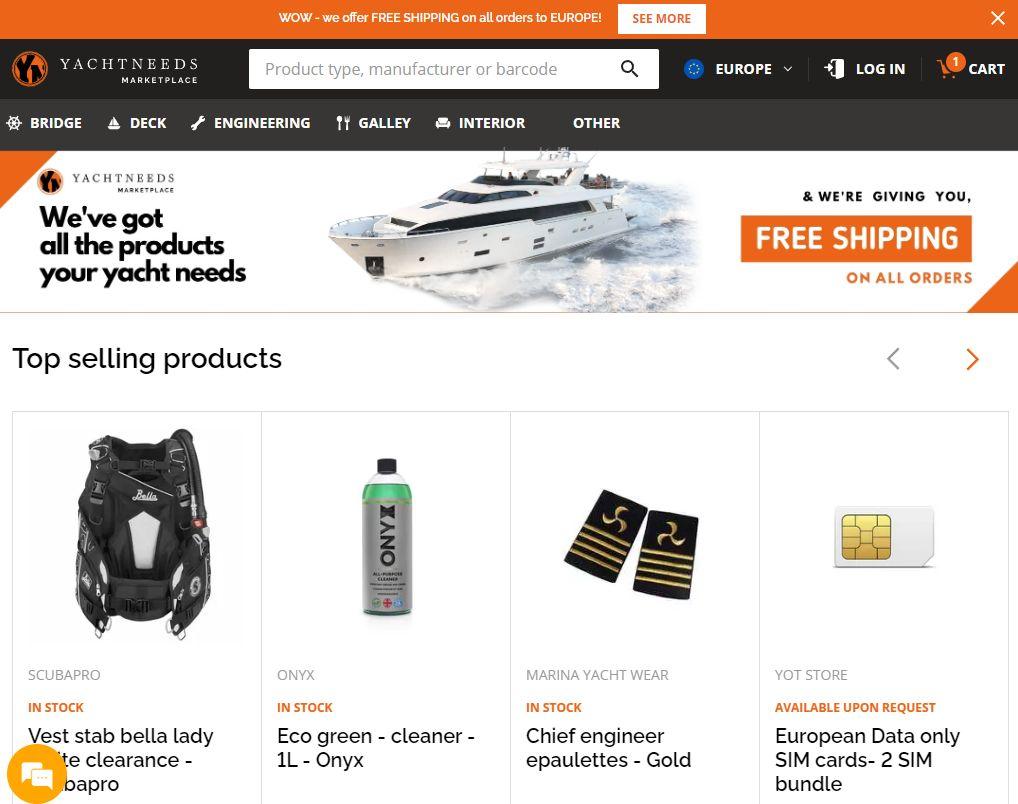1018x804 pixels.
Task: Open Chief engineer epaulettes Gold product
Action: click(608, 747)
